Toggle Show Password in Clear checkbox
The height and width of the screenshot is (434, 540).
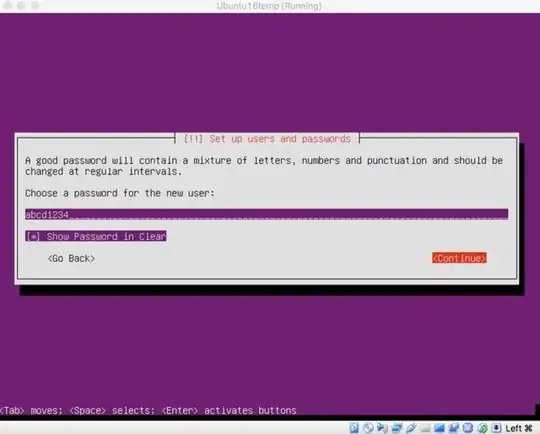[96, 236]
